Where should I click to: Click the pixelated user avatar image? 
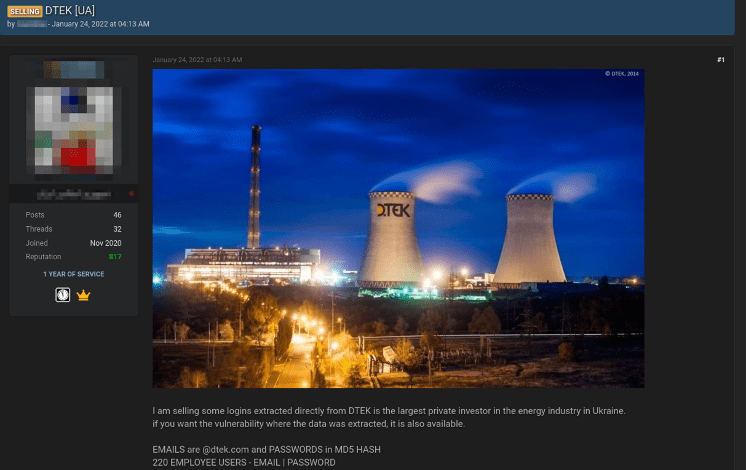pos(74,130)
